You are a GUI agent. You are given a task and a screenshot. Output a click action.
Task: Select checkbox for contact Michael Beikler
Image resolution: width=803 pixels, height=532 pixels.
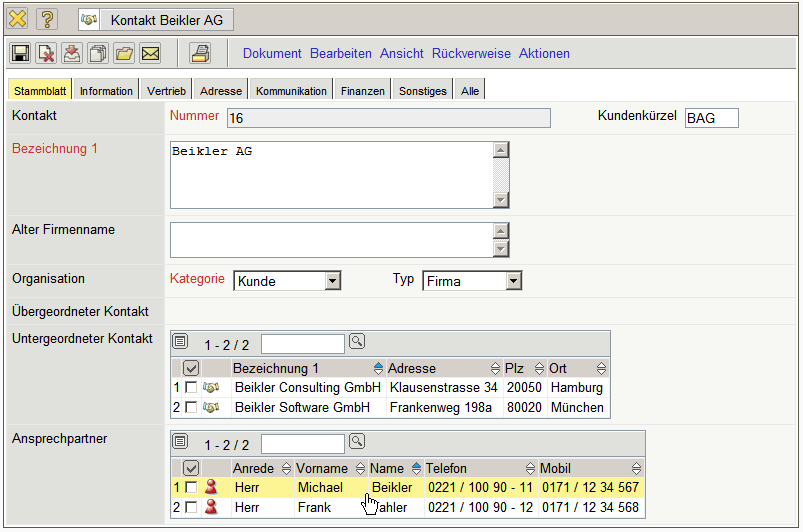coord(191,488)
